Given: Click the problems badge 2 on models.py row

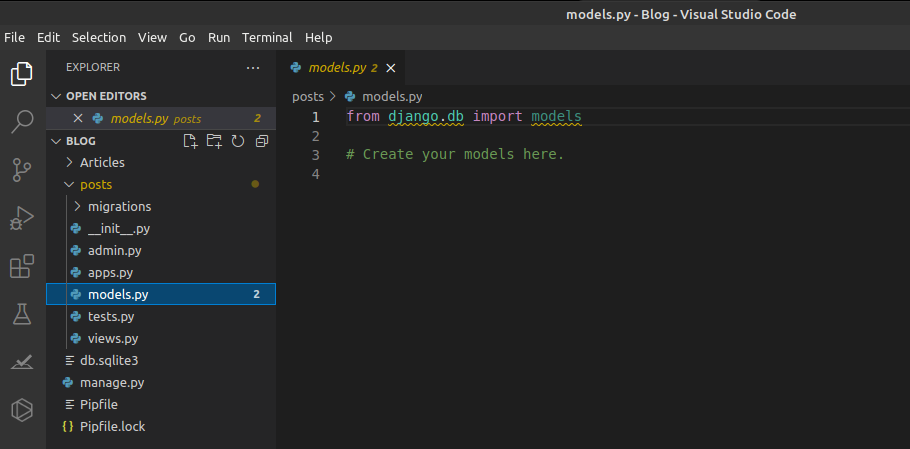Looking at the screenshot, I should click(x=257, y=295).
